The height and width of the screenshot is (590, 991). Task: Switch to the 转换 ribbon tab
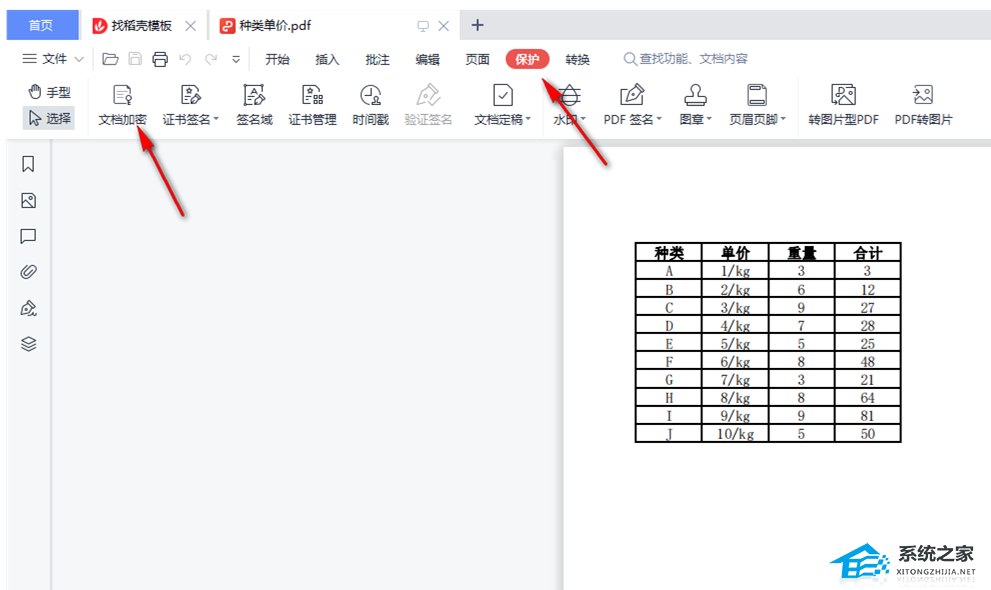pyautogui.click(x=577, y=59)
